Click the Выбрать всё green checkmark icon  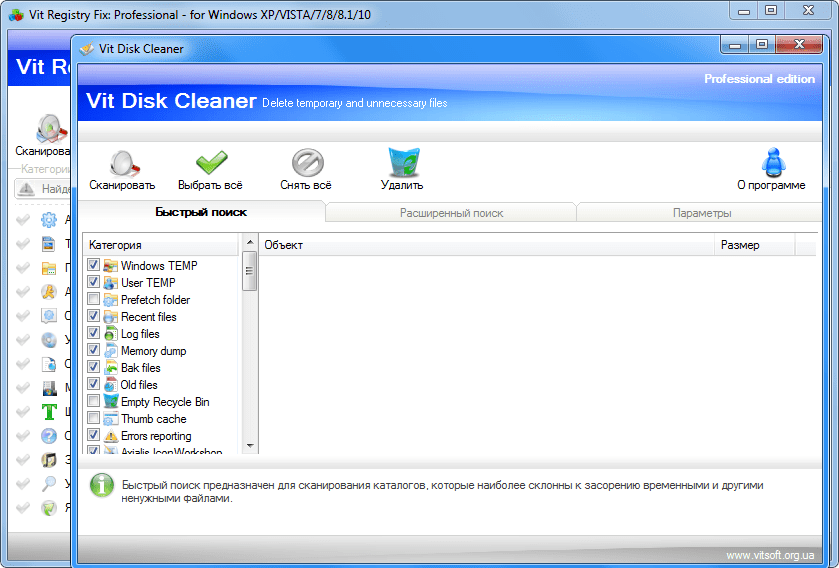click(211, 163)
